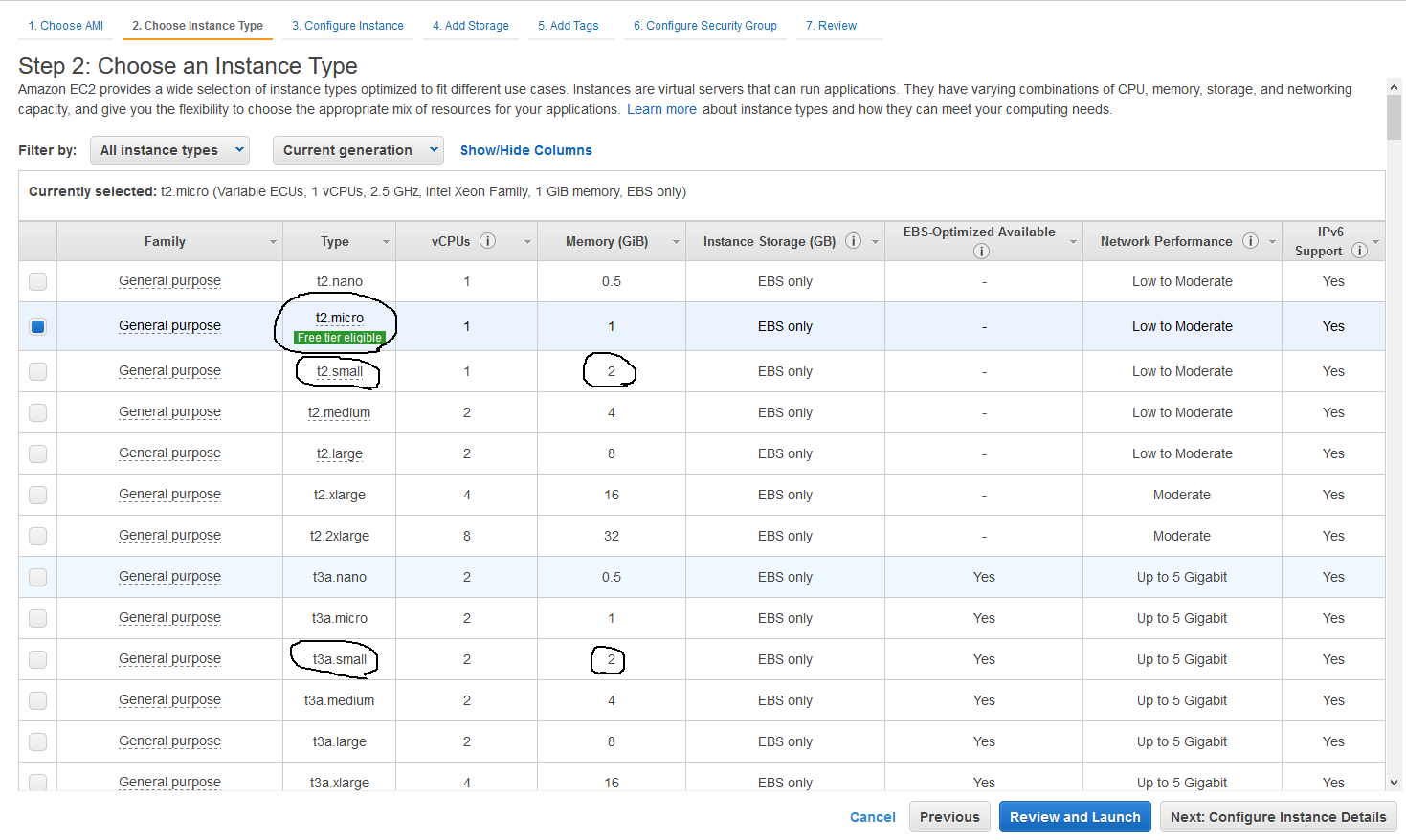Open the Memory (GiB) column sort arrow
Viewport: 1406px width, 840px height.
(676, 242)
